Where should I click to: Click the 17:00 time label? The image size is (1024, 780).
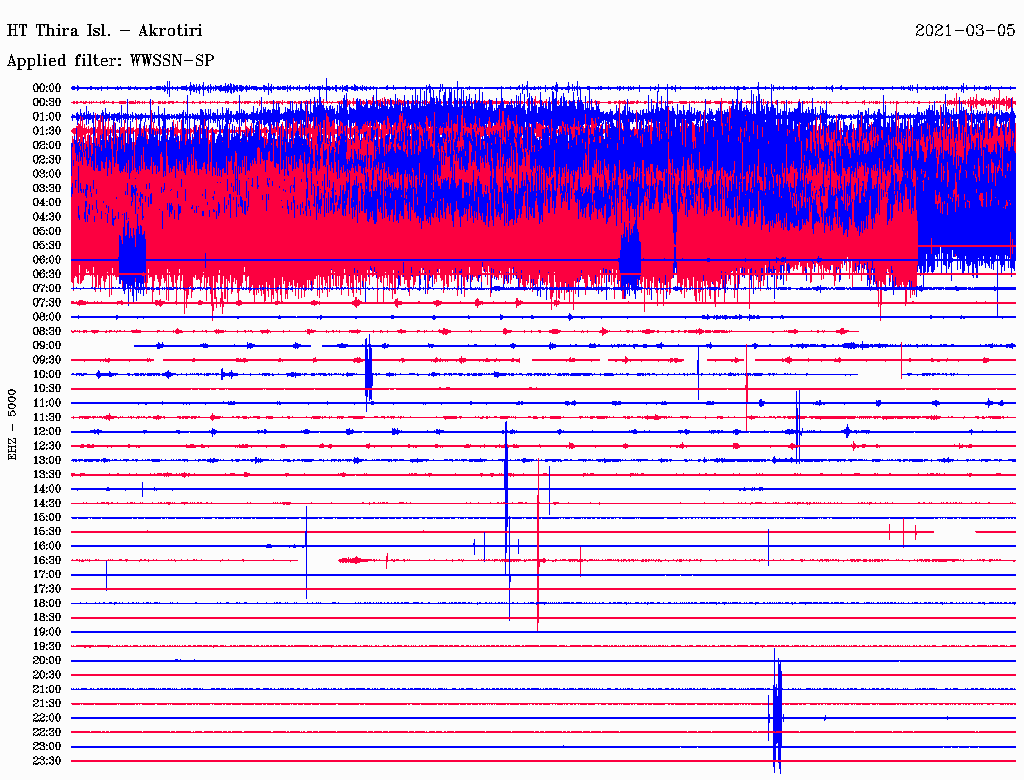click(47, 575)
